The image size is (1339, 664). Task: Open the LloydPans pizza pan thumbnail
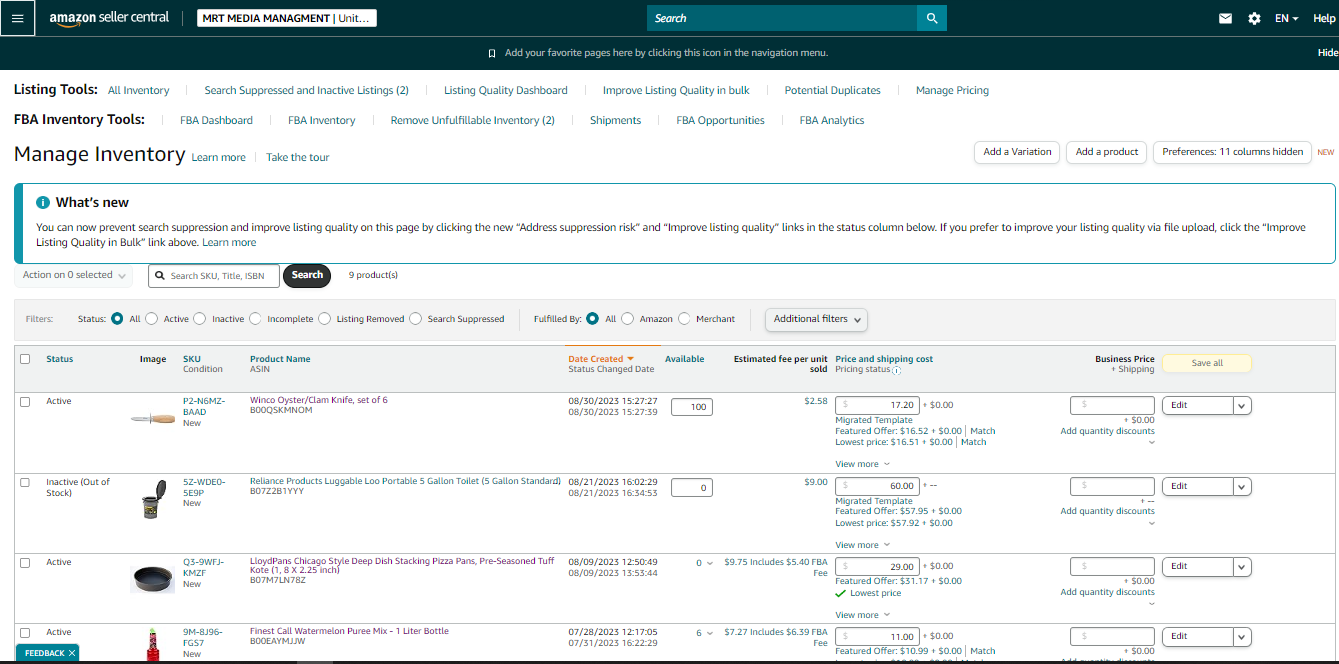tap(152, 578)
